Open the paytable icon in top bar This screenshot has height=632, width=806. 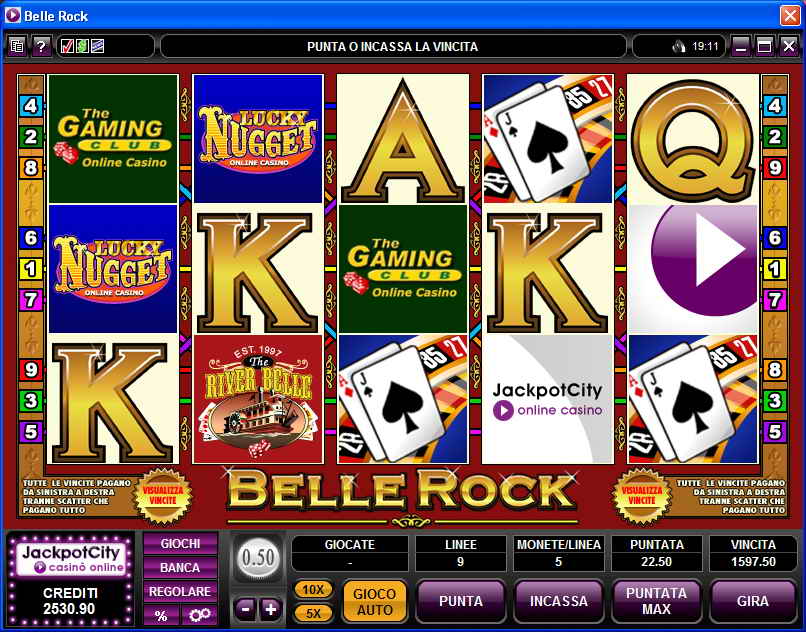click(16, 47)
